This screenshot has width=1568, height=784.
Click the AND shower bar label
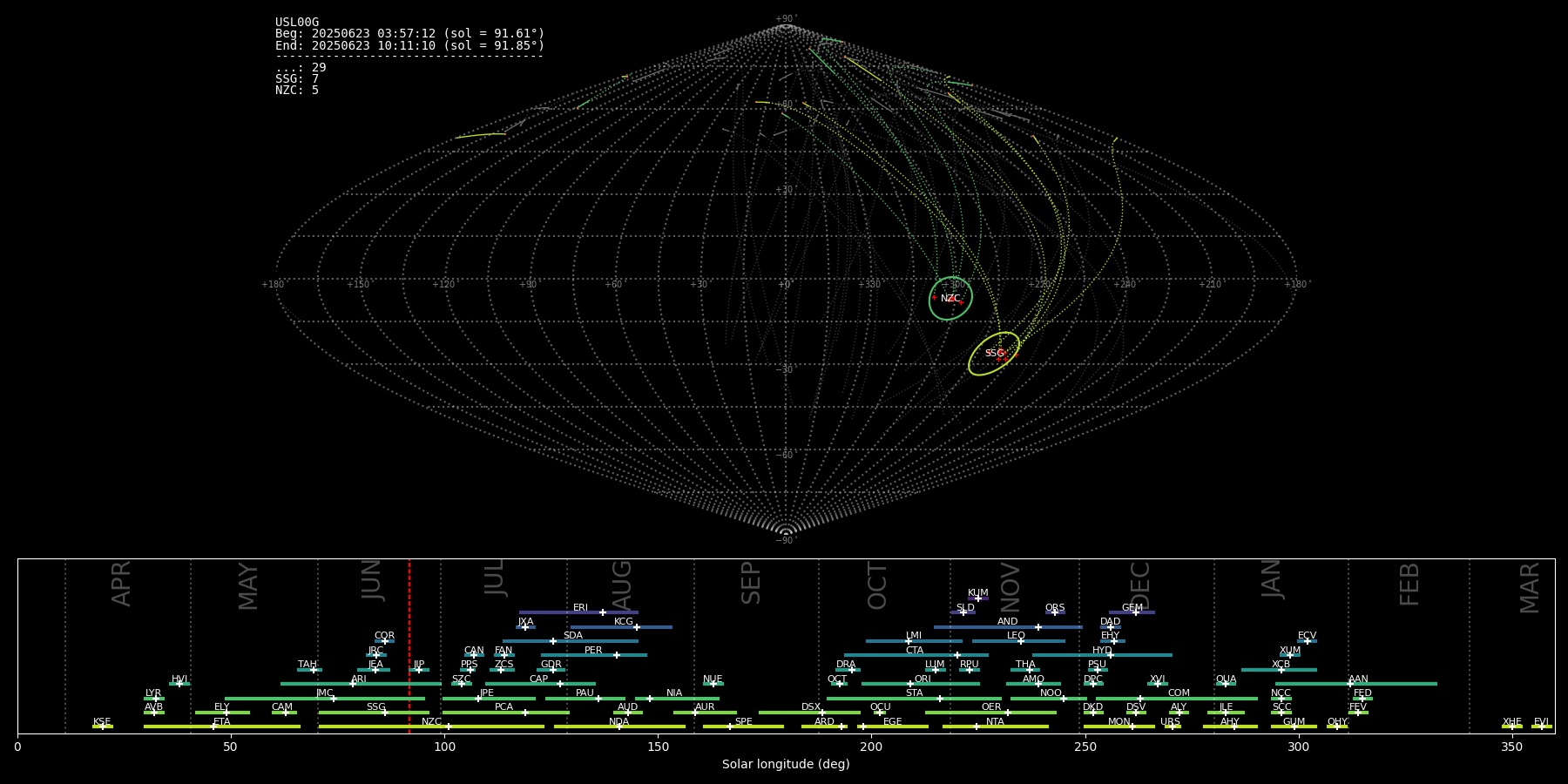[1008, 622]
